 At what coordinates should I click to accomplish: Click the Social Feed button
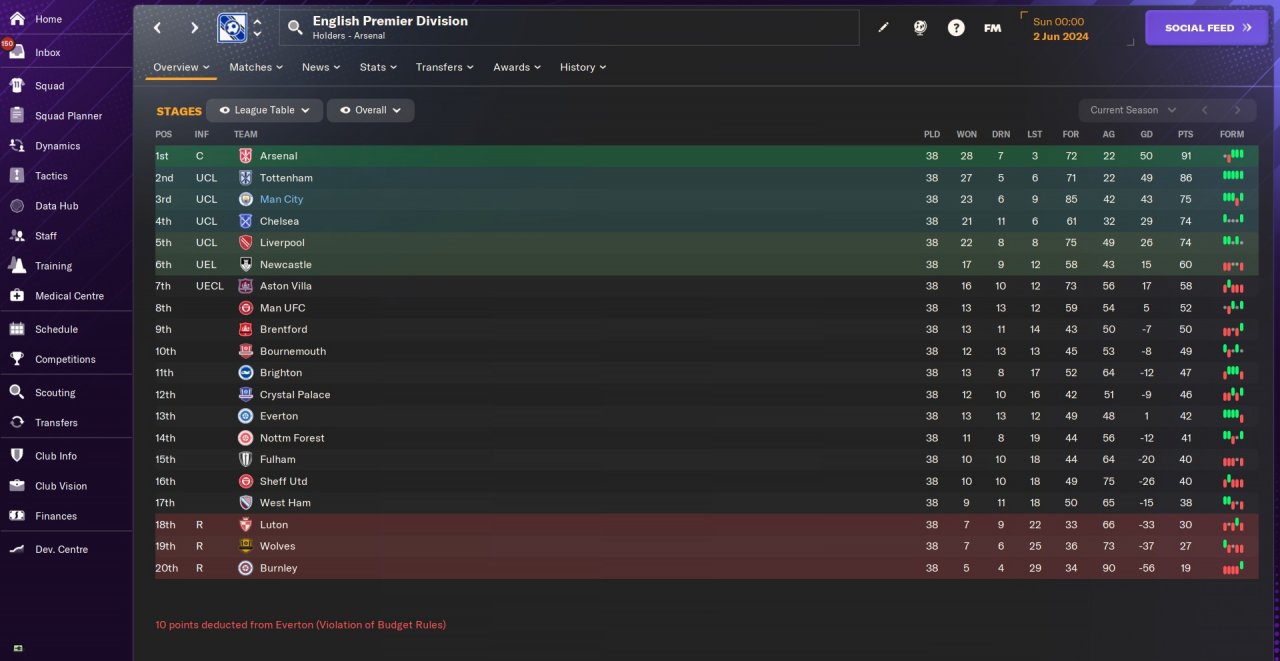click(1206, 28)
